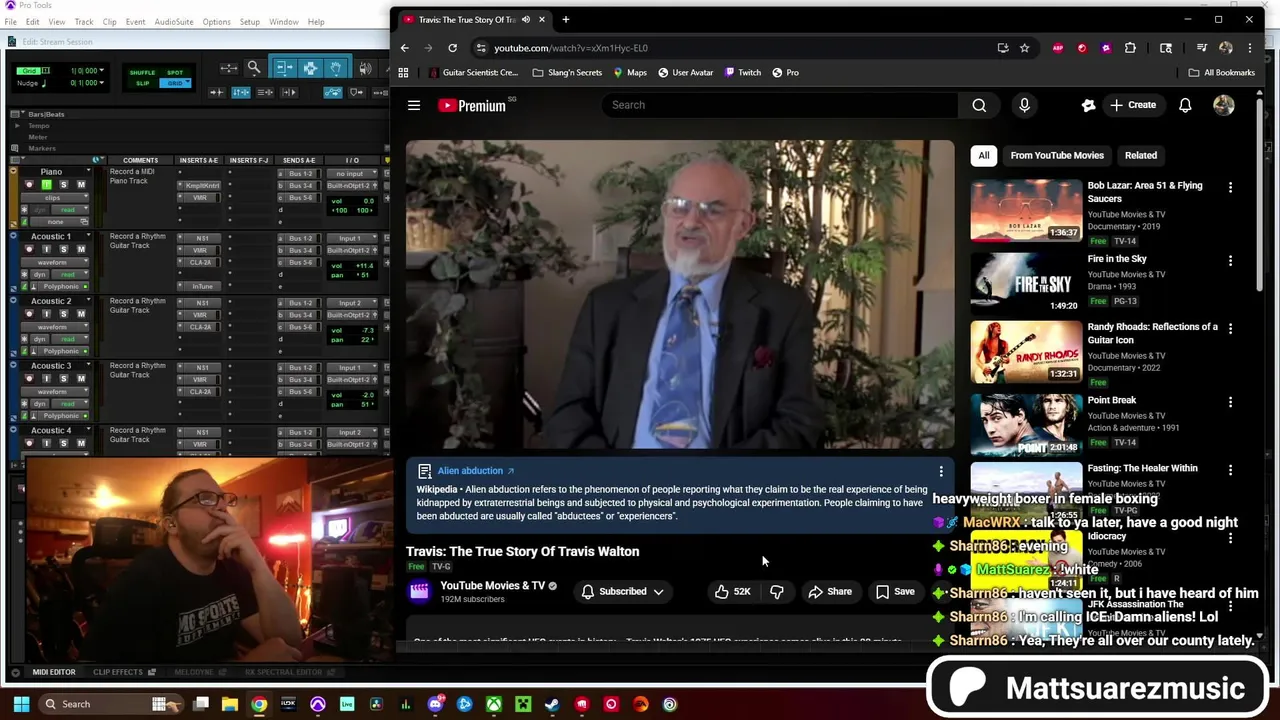Enable Spot edit mode
Screen dimensions: 1280x720
[175, 73]
